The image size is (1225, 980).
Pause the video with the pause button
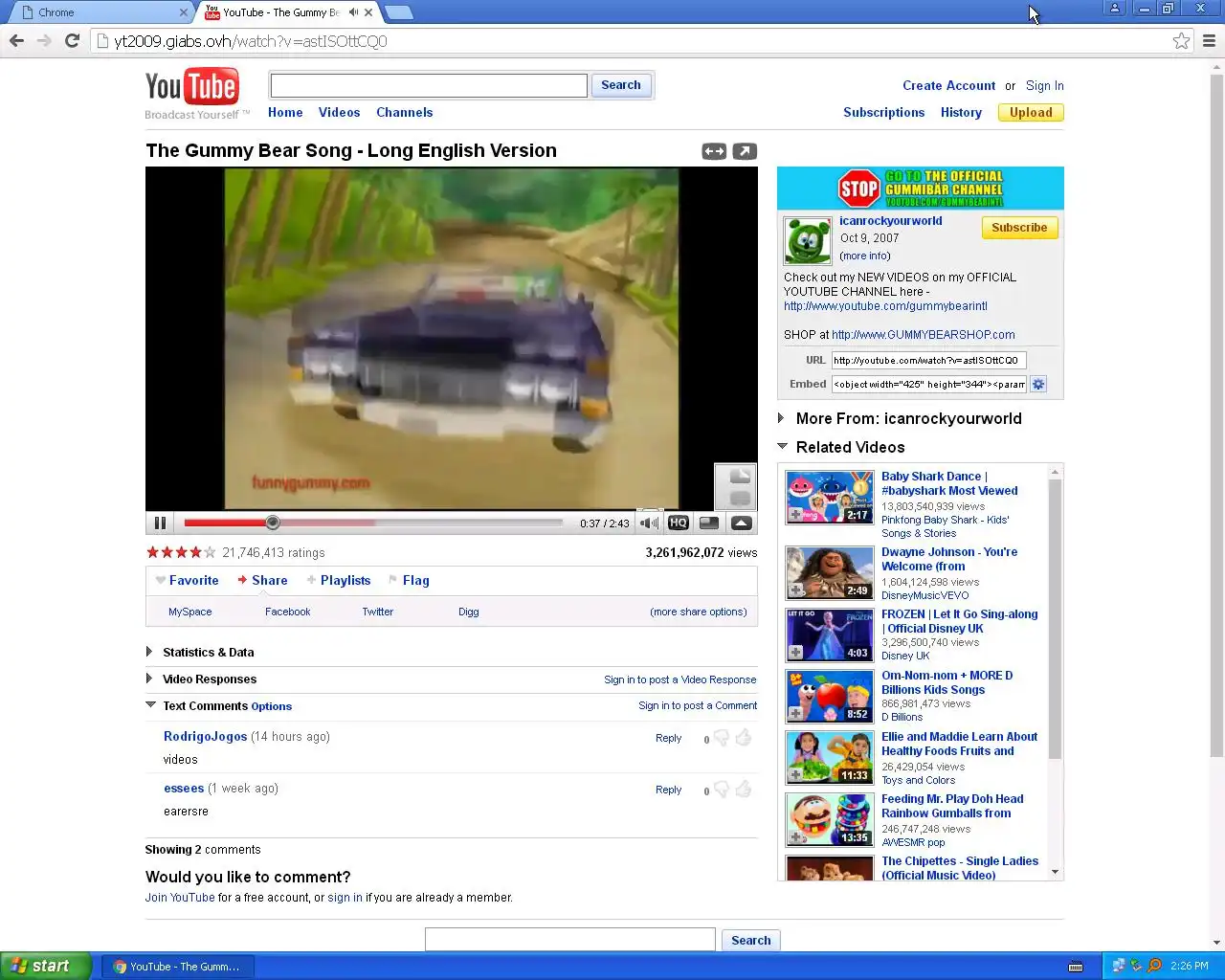[x=160, y=523]
